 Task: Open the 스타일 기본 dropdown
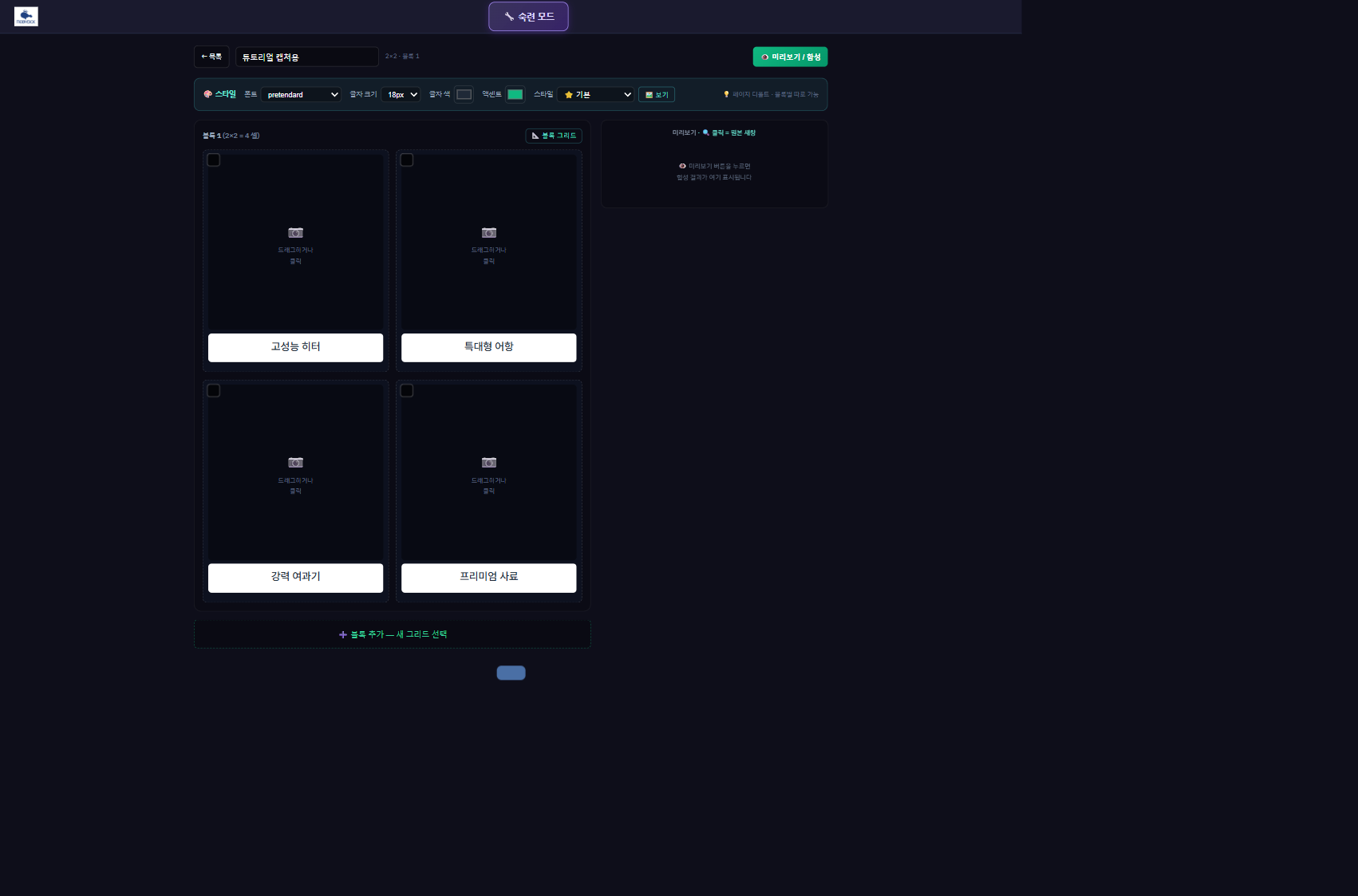tap(596, 94)
